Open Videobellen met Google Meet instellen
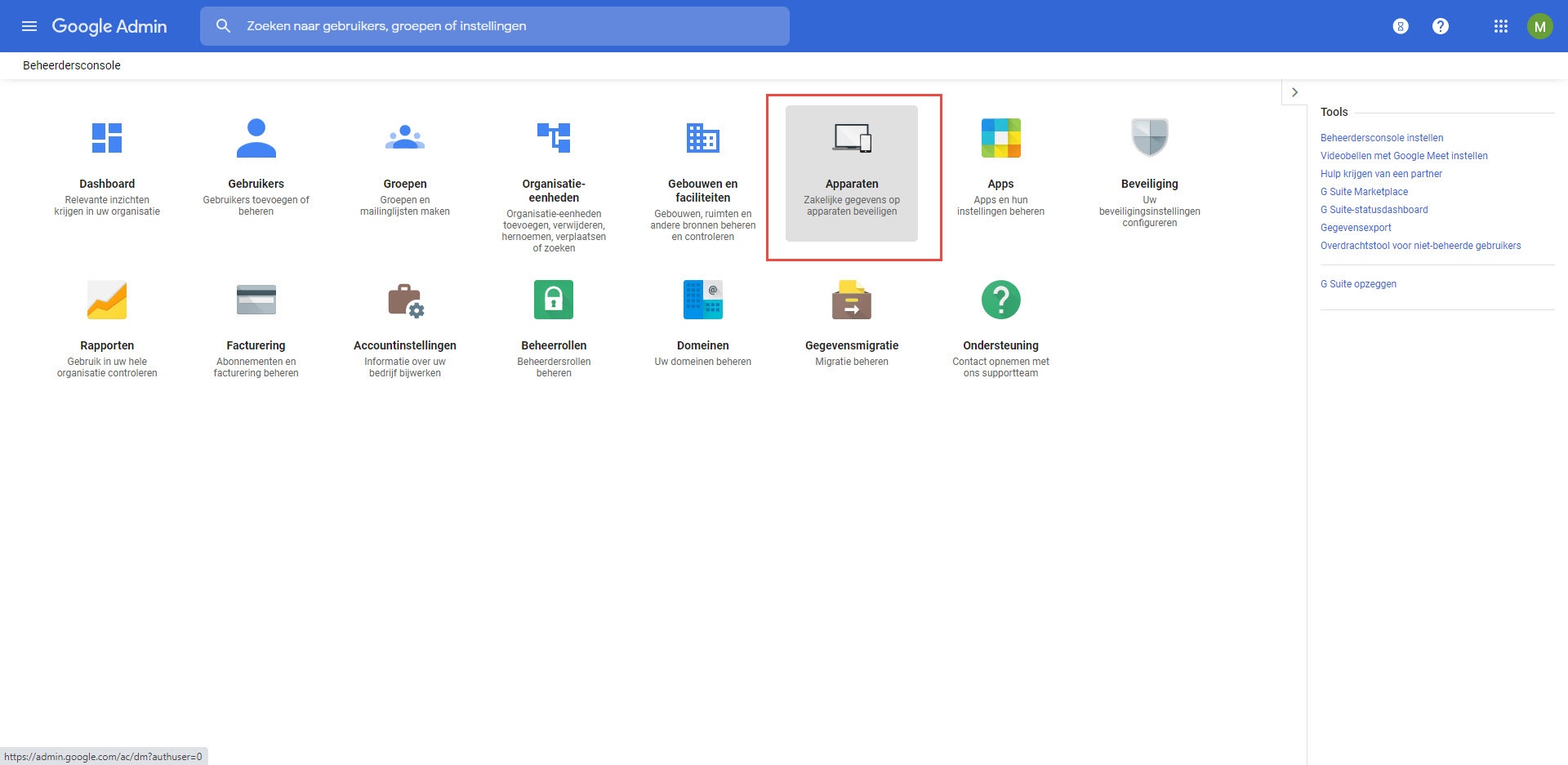The image size is (1568, 765). (1404, 156)
